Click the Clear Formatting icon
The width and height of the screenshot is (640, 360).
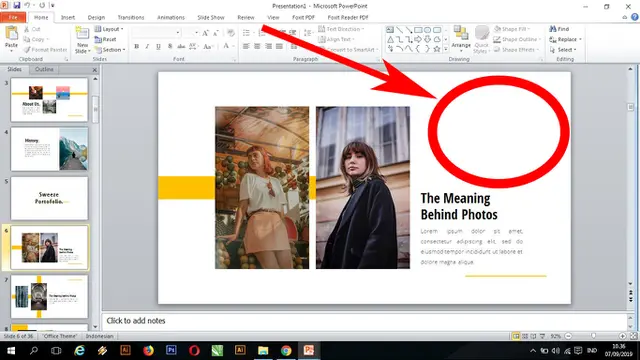231,33
